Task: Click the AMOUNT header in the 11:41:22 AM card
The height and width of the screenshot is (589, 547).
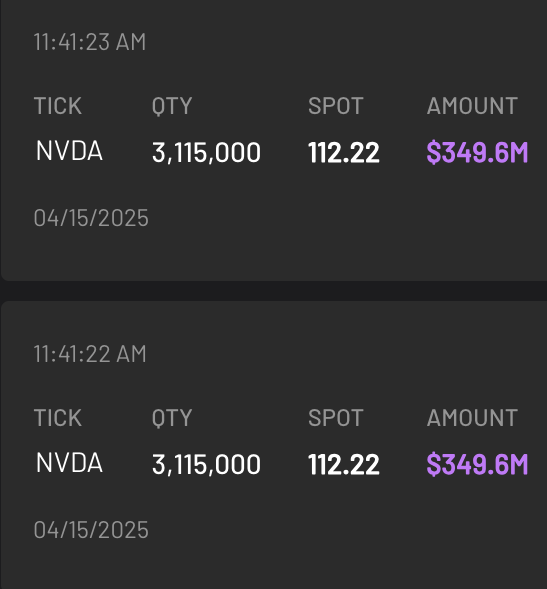Action: pos(472,418)
